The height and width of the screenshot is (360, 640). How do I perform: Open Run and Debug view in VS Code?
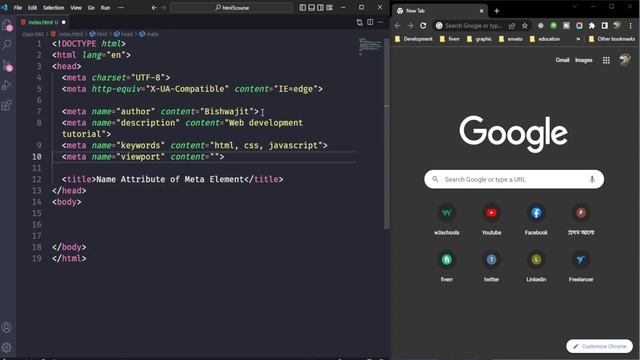pos(7,85)
